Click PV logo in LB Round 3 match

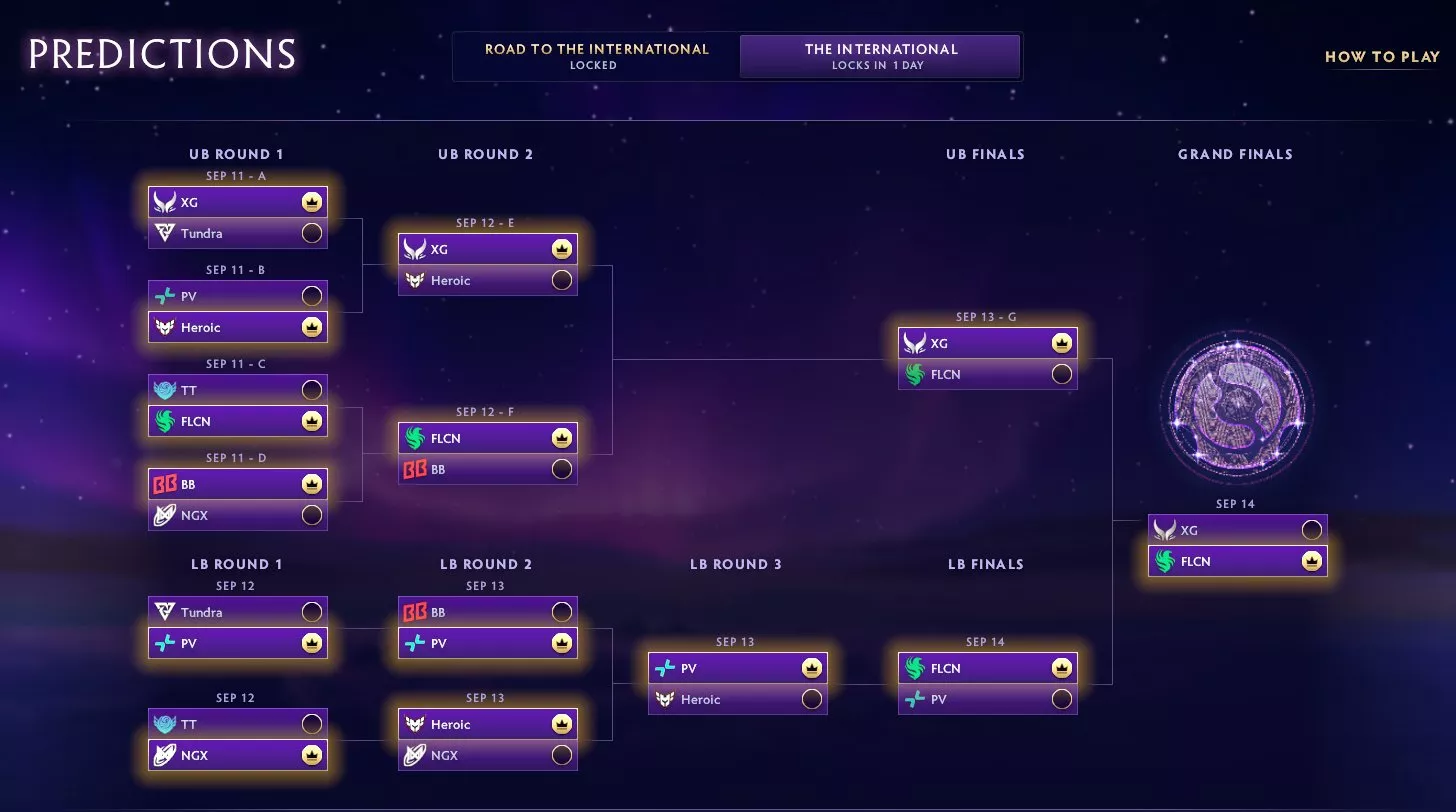664,668
